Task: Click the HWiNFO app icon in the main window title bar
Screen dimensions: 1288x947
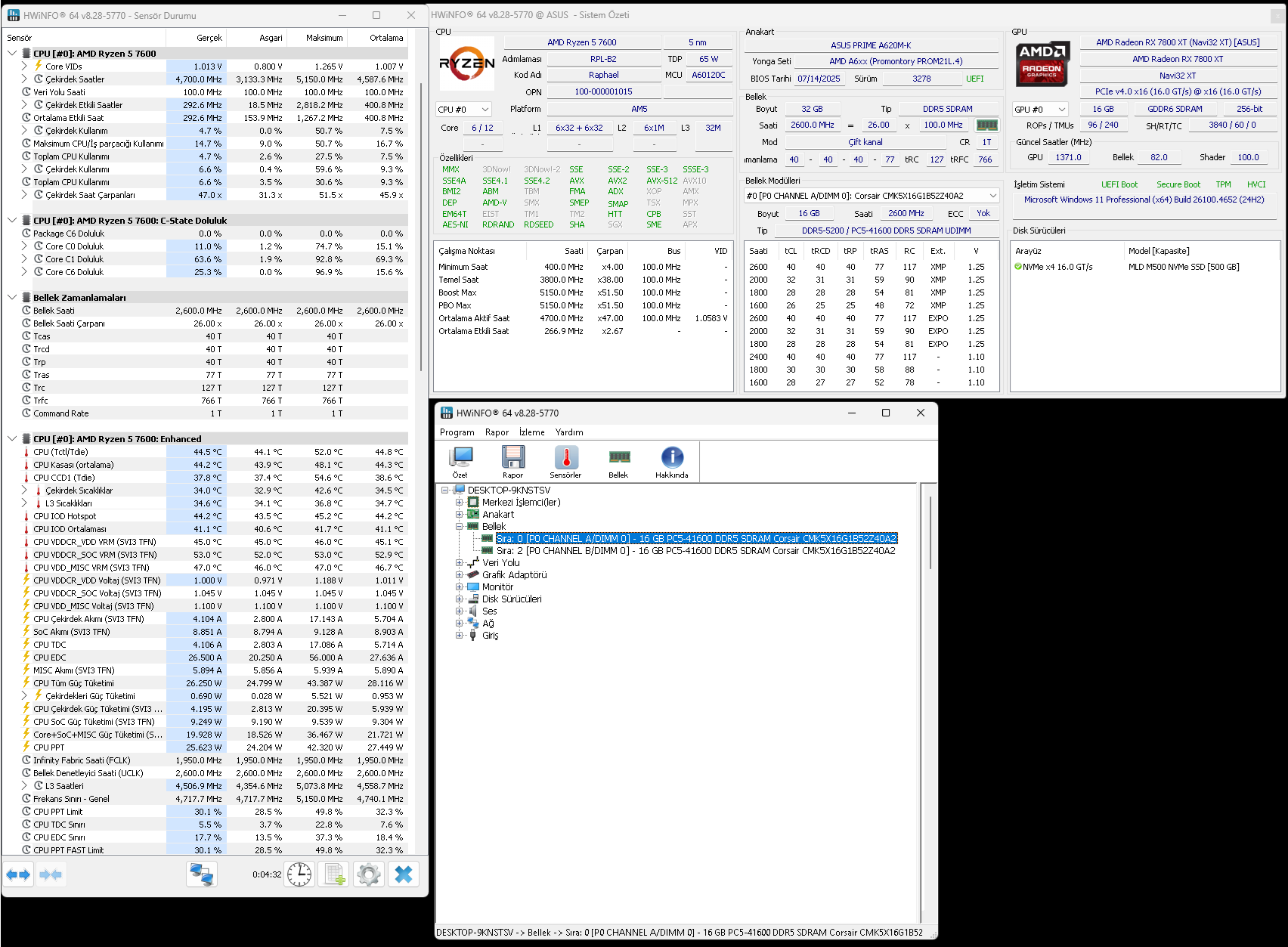Action: 446,413
